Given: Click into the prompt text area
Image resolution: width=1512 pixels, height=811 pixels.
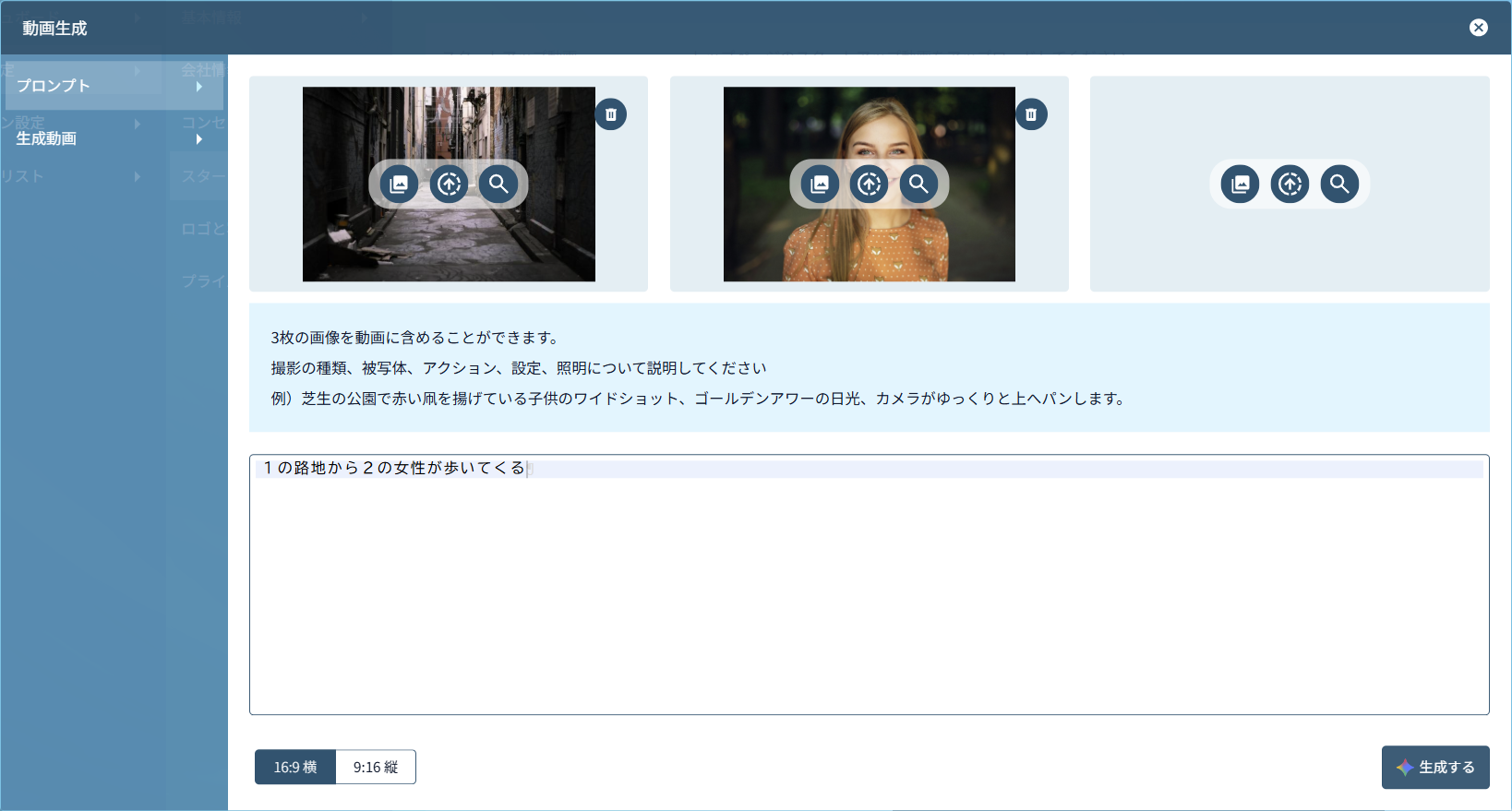Looking at the screenshot, I should [869, 584].
